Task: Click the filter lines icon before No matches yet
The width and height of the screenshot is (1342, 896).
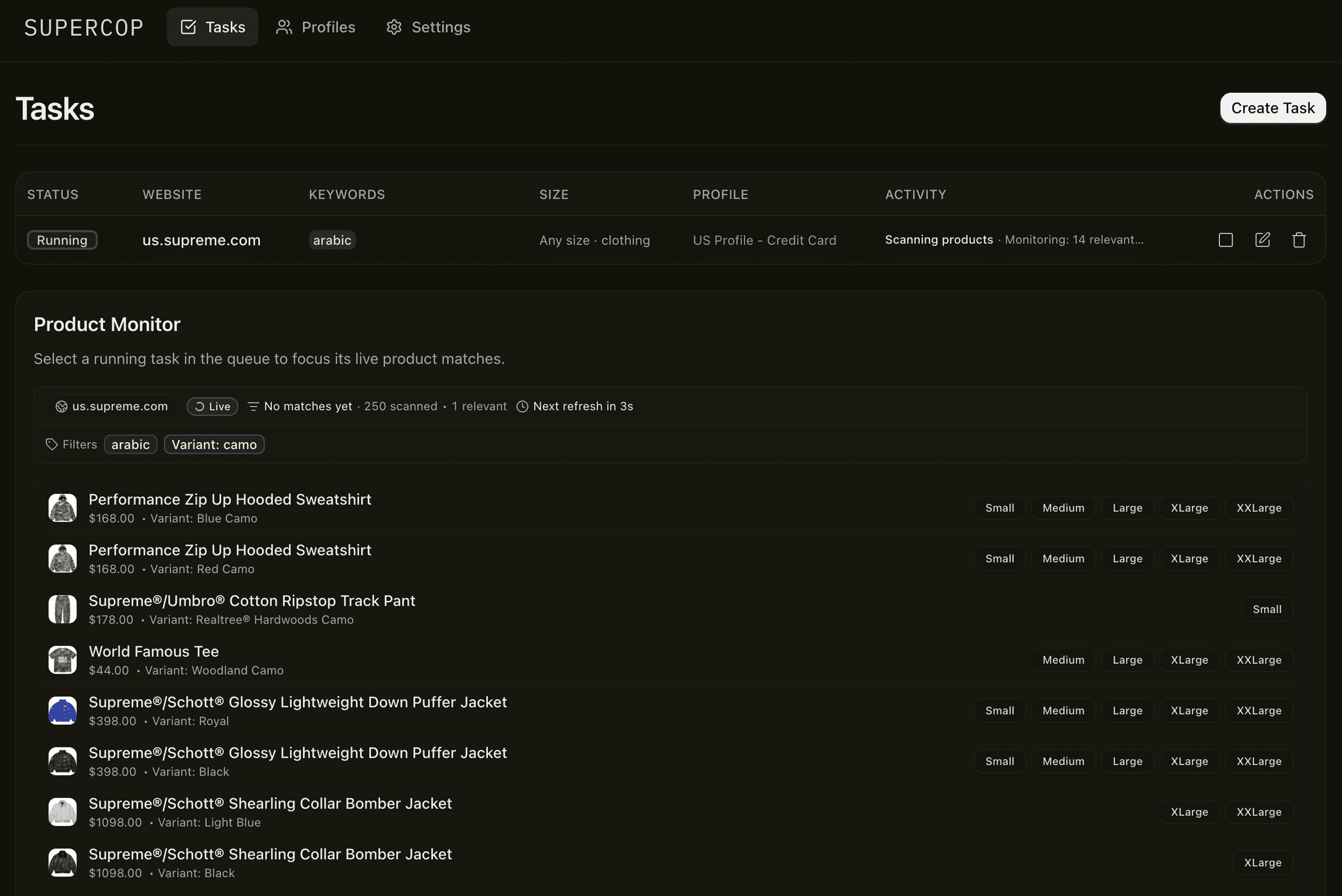Action: tap(253, 406)
